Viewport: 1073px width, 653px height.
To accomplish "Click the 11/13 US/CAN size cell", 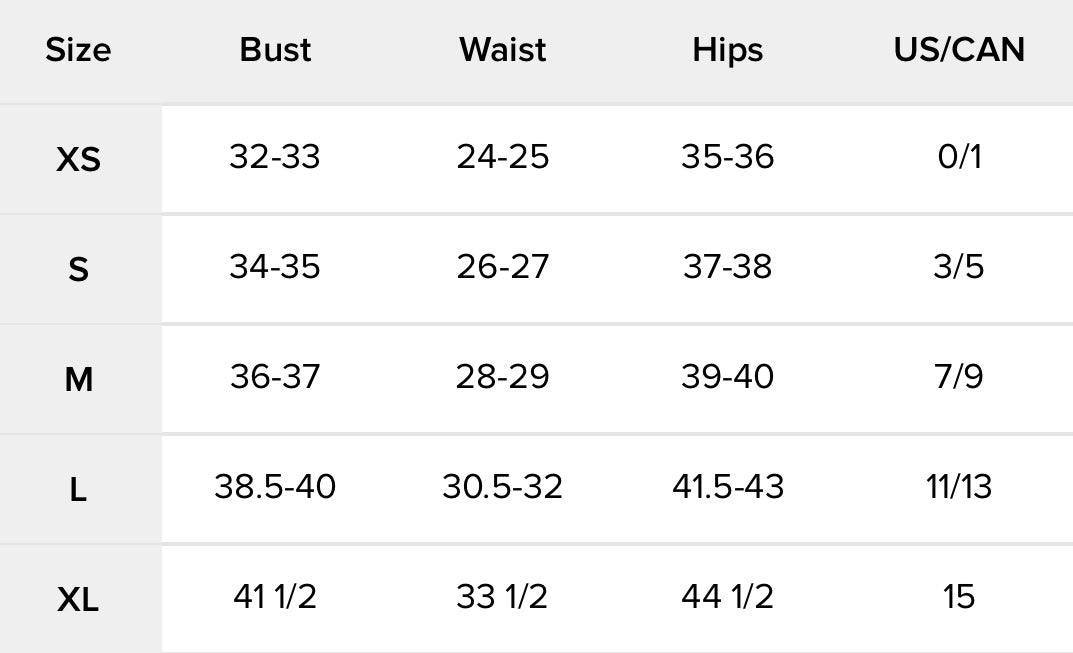I will coord(959,487).
